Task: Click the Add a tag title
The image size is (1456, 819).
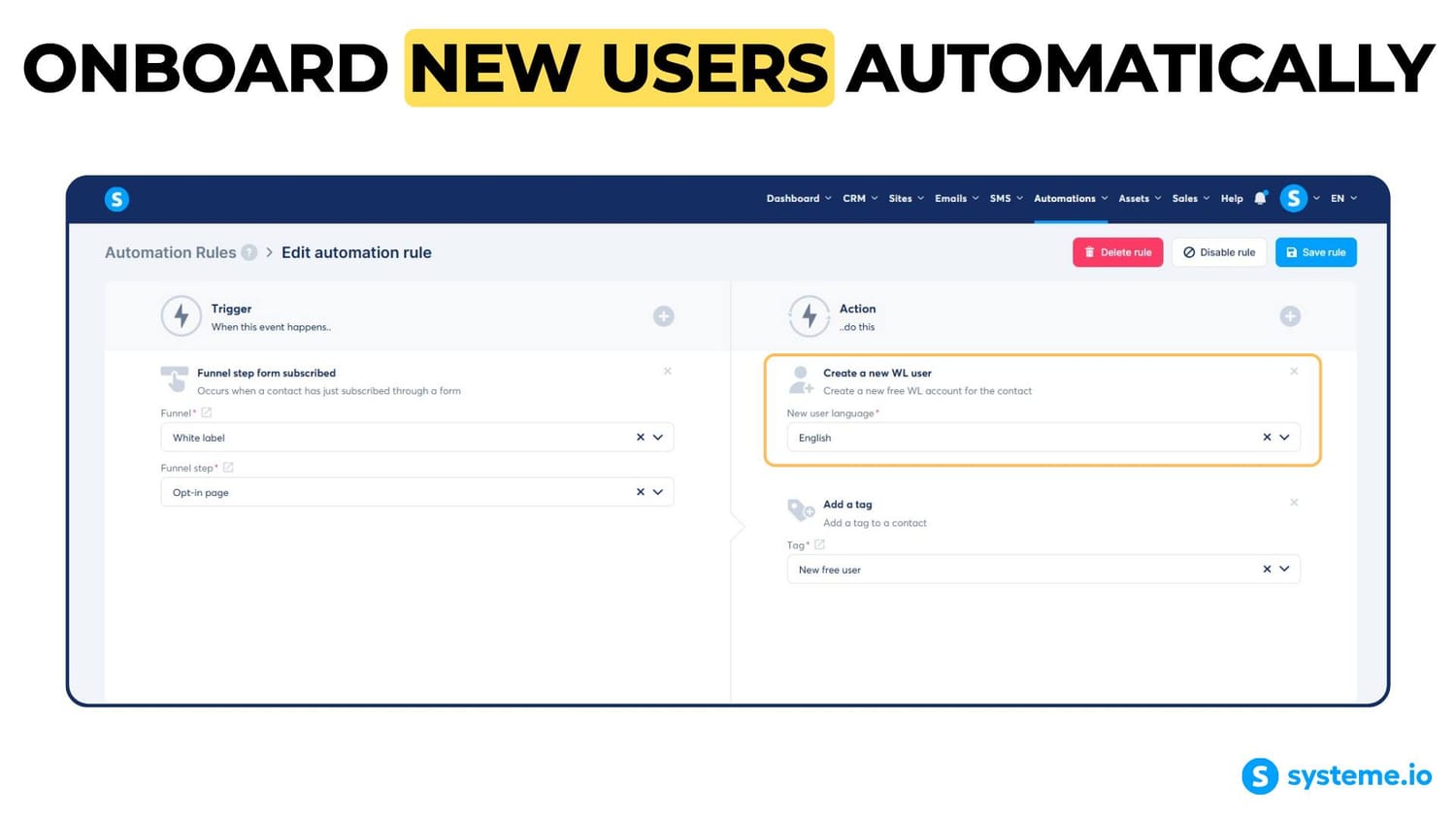Action: click(x=847, y=505)
